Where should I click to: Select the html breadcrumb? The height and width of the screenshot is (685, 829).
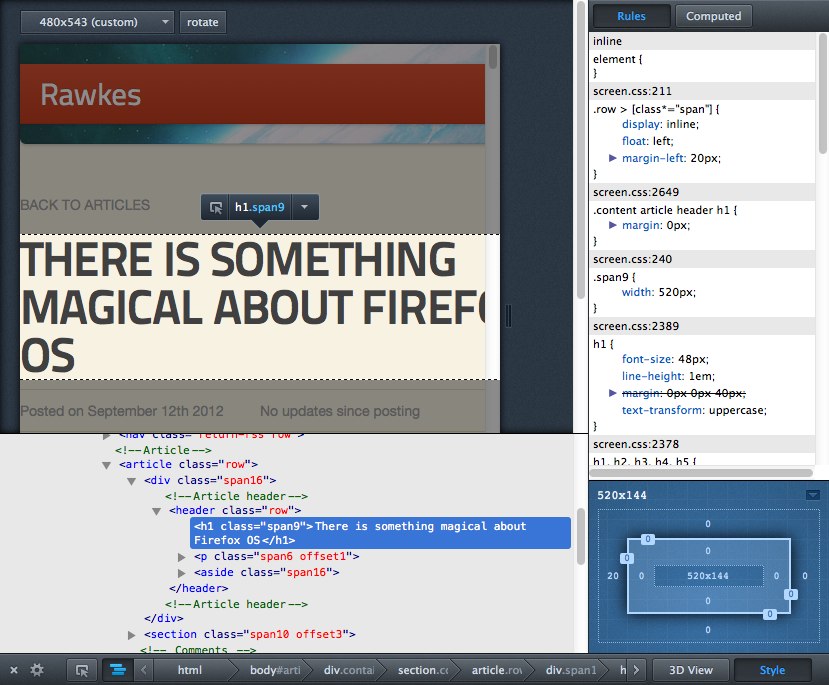tap(190, 670)
